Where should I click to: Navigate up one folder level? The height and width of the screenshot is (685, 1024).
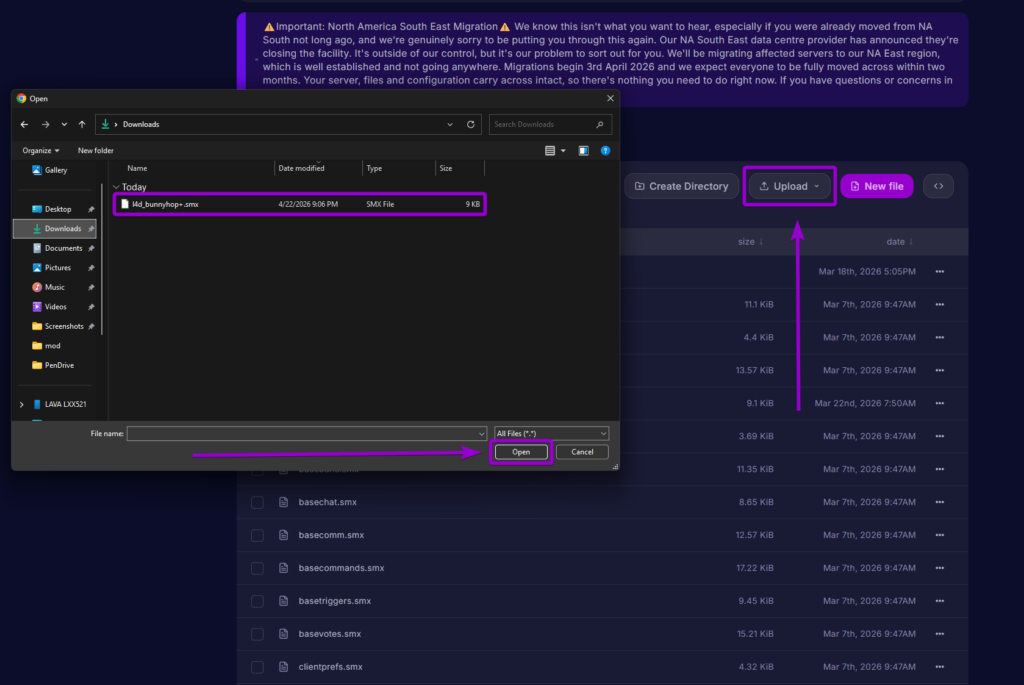81,124
